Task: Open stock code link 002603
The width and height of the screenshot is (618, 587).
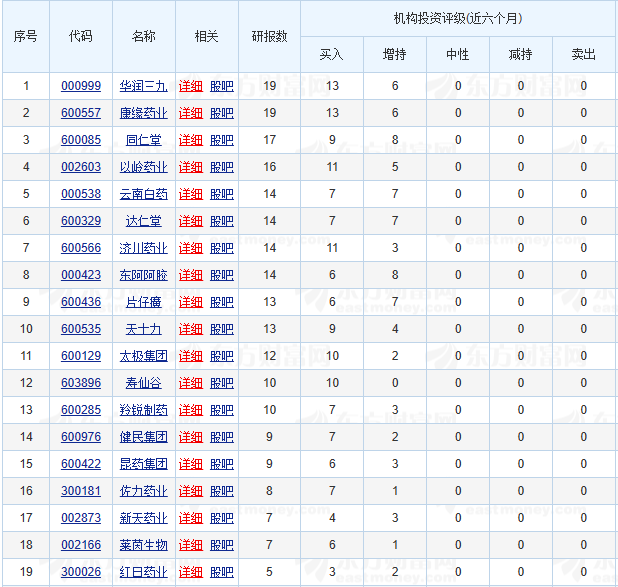Action: (x=81, y=167)
